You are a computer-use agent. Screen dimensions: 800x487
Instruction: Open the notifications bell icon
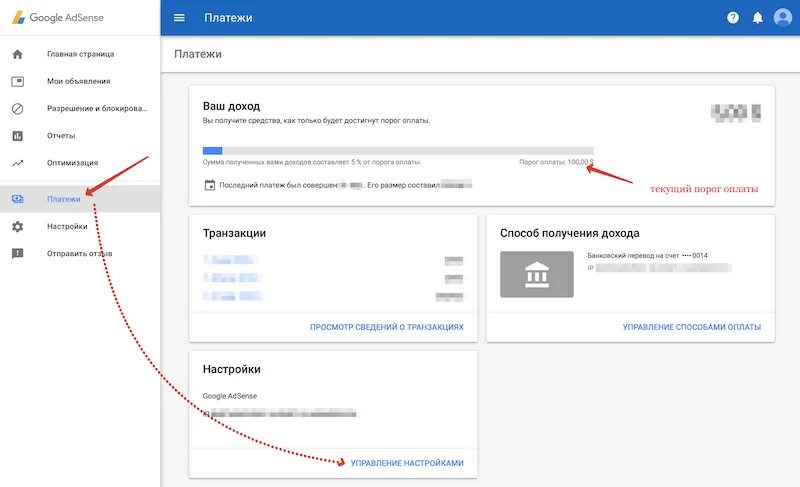tap(758, 18)
